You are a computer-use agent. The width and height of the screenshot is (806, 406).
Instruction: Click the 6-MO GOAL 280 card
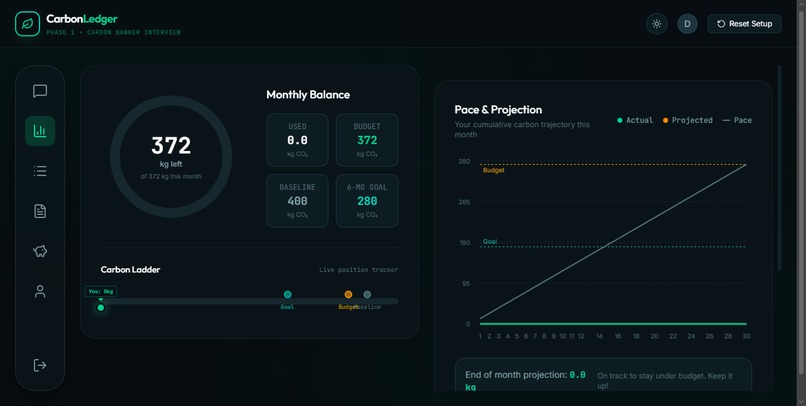coord(367,201)
